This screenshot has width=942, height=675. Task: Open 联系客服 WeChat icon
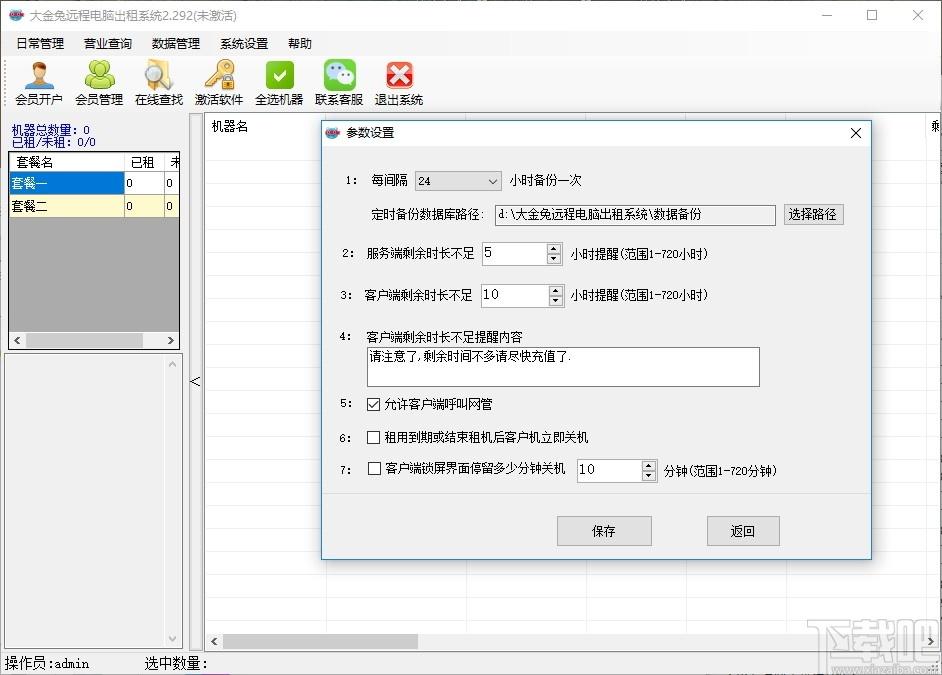pos(339,83)
